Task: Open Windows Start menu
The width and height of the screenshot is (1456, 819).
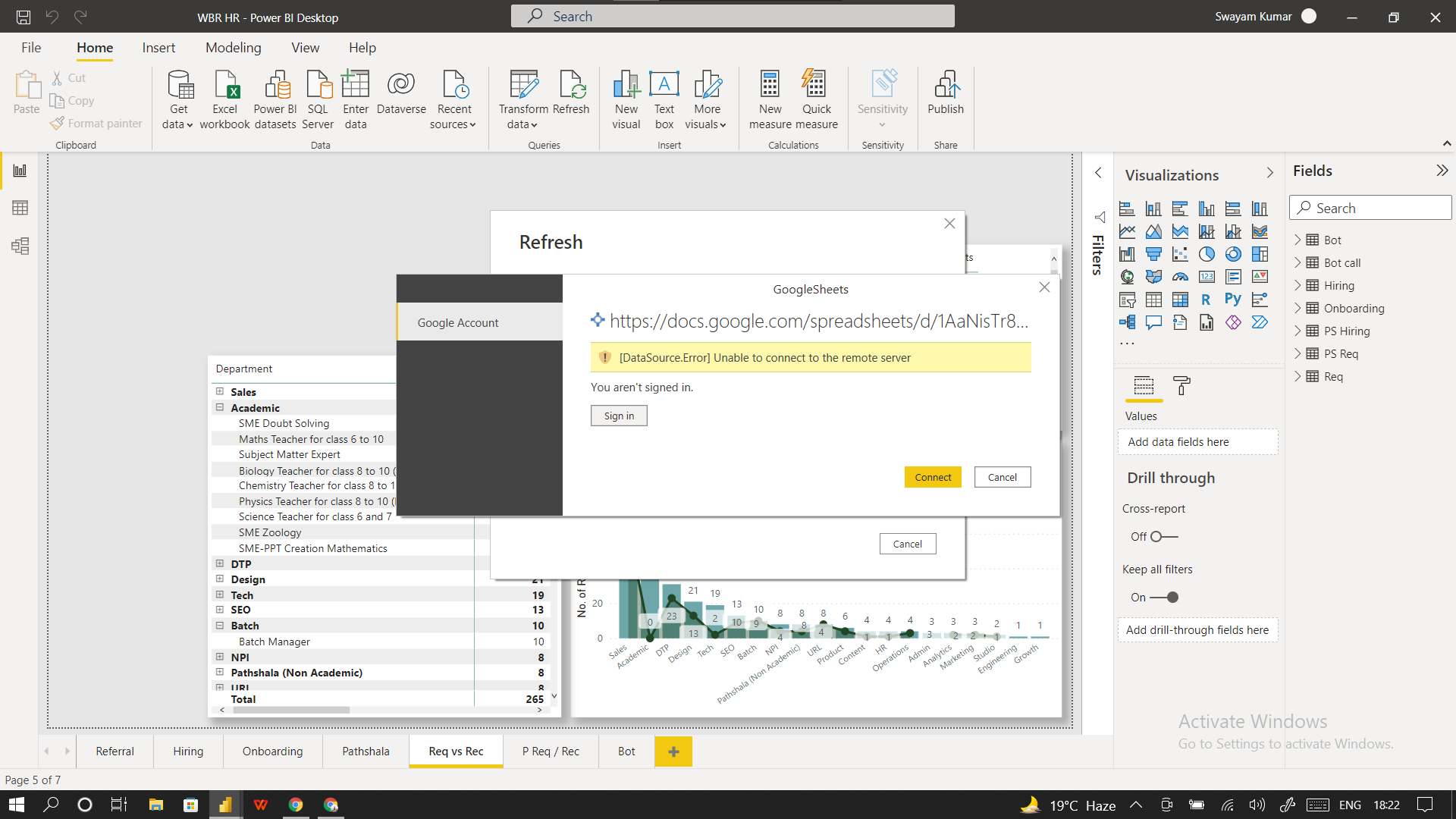Action: (x=17, y=805)
